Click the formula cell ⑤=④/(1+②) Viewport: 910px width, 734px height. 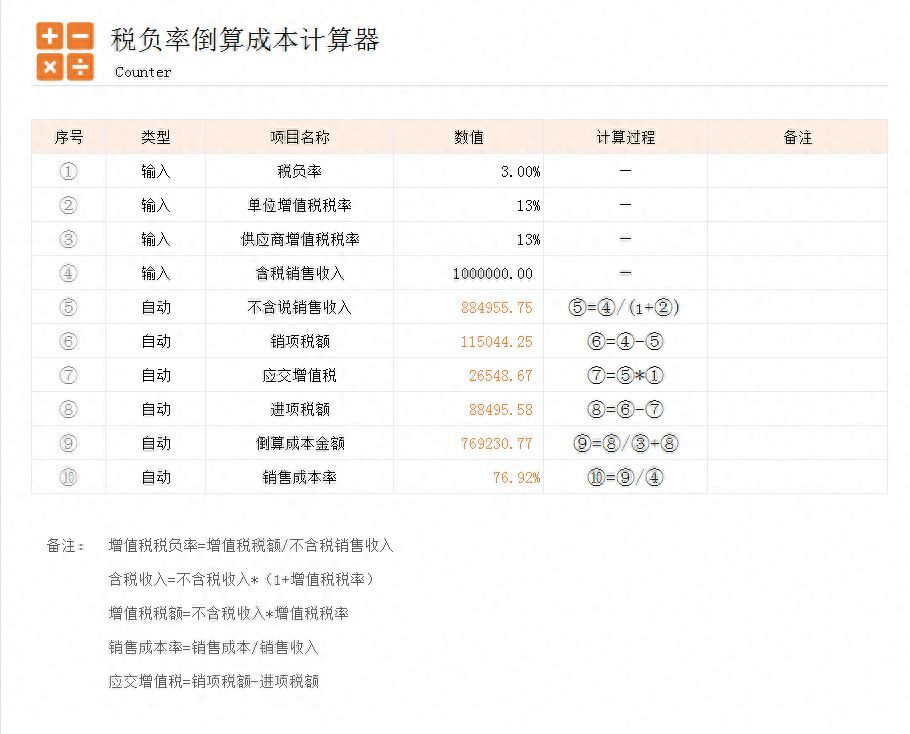(x=625, y=308)
